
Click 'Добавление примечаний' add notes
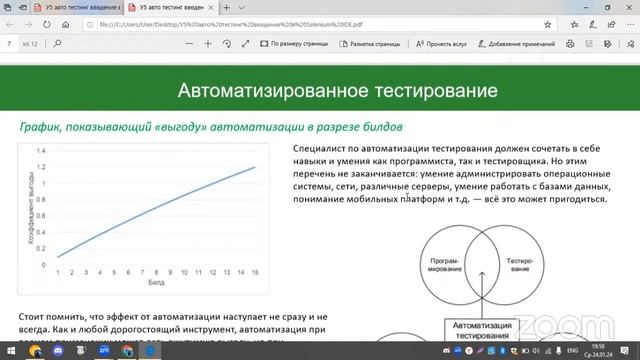click(x=516, y=44)
